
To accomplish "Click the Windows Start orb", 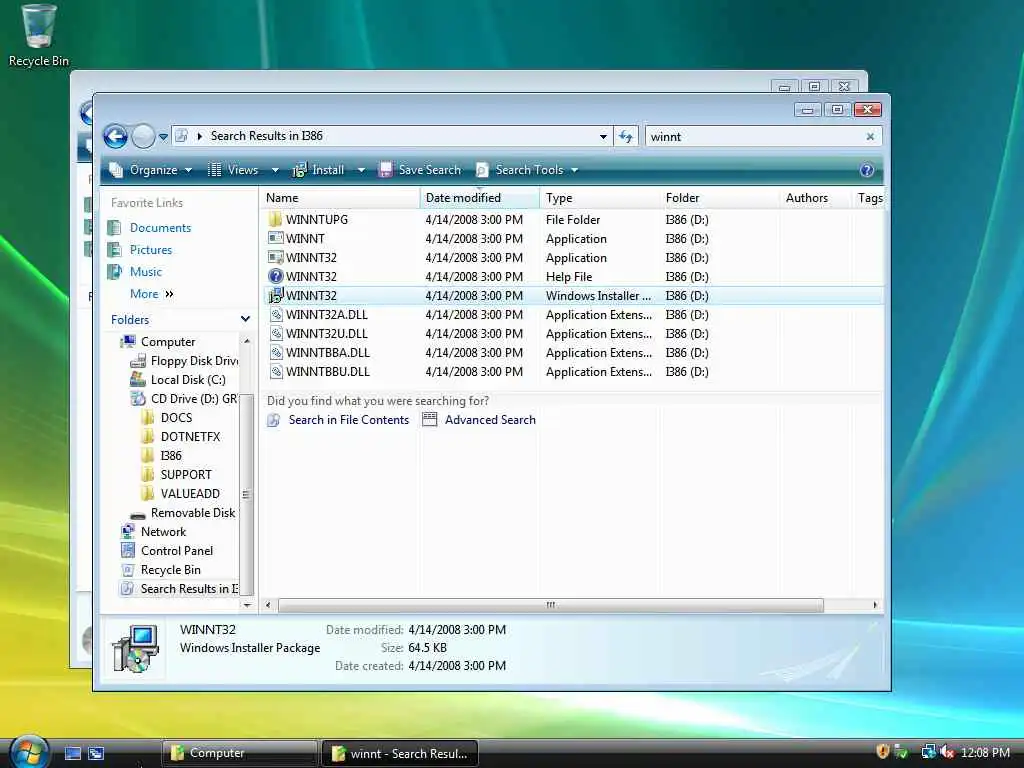I will pyautogui.click(x=29, y=752).
